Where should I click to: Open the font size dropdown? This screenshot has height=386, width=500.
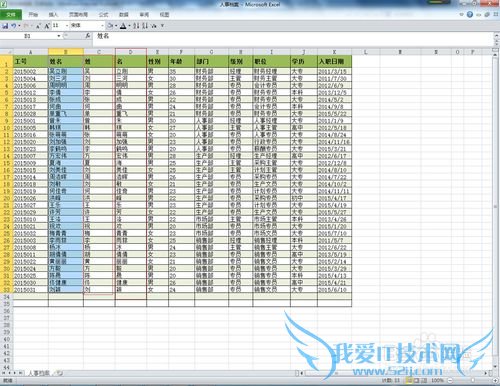point(67,26)
